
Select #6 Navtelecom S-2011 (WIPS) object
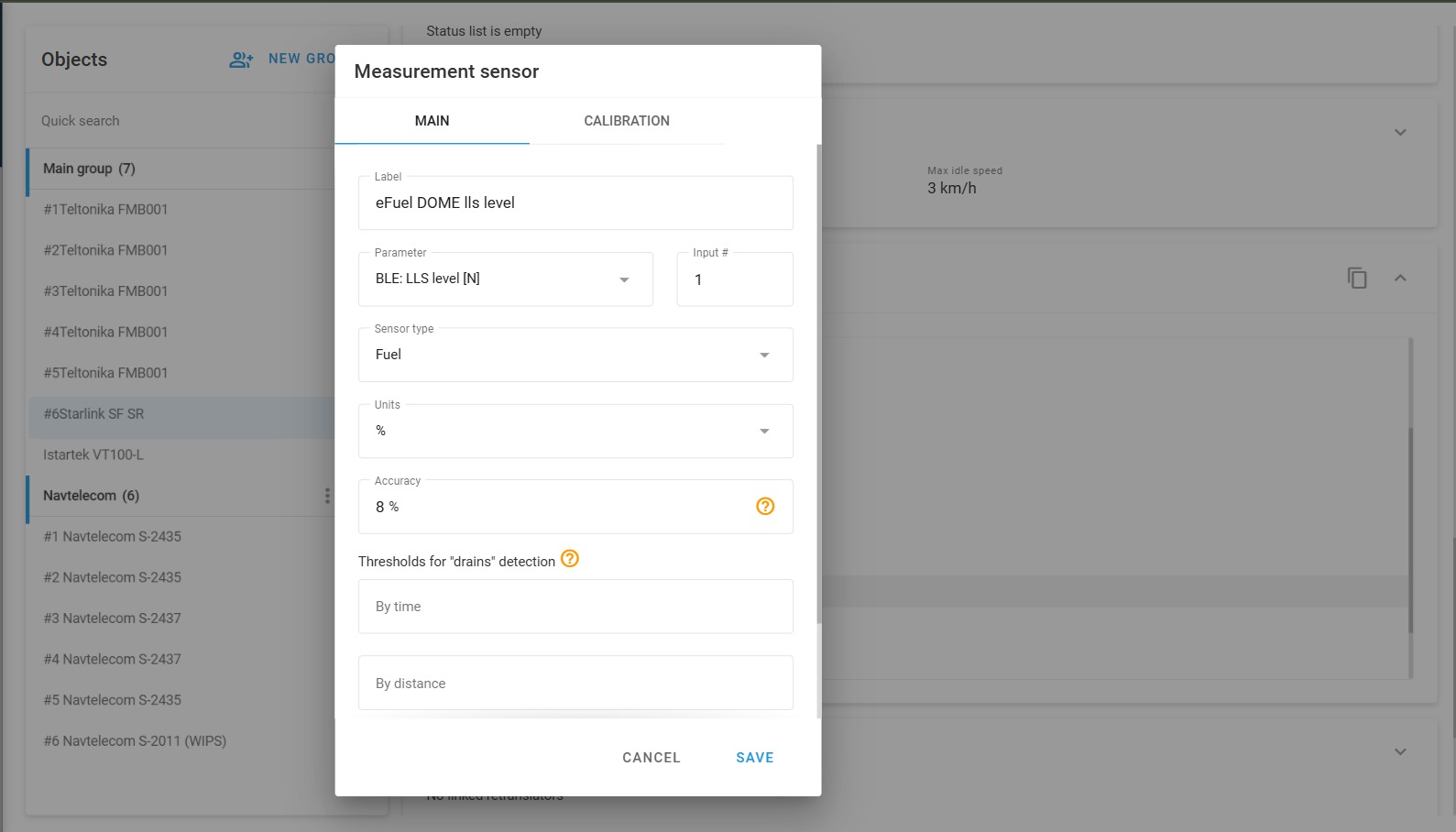[x=181, y=741]
